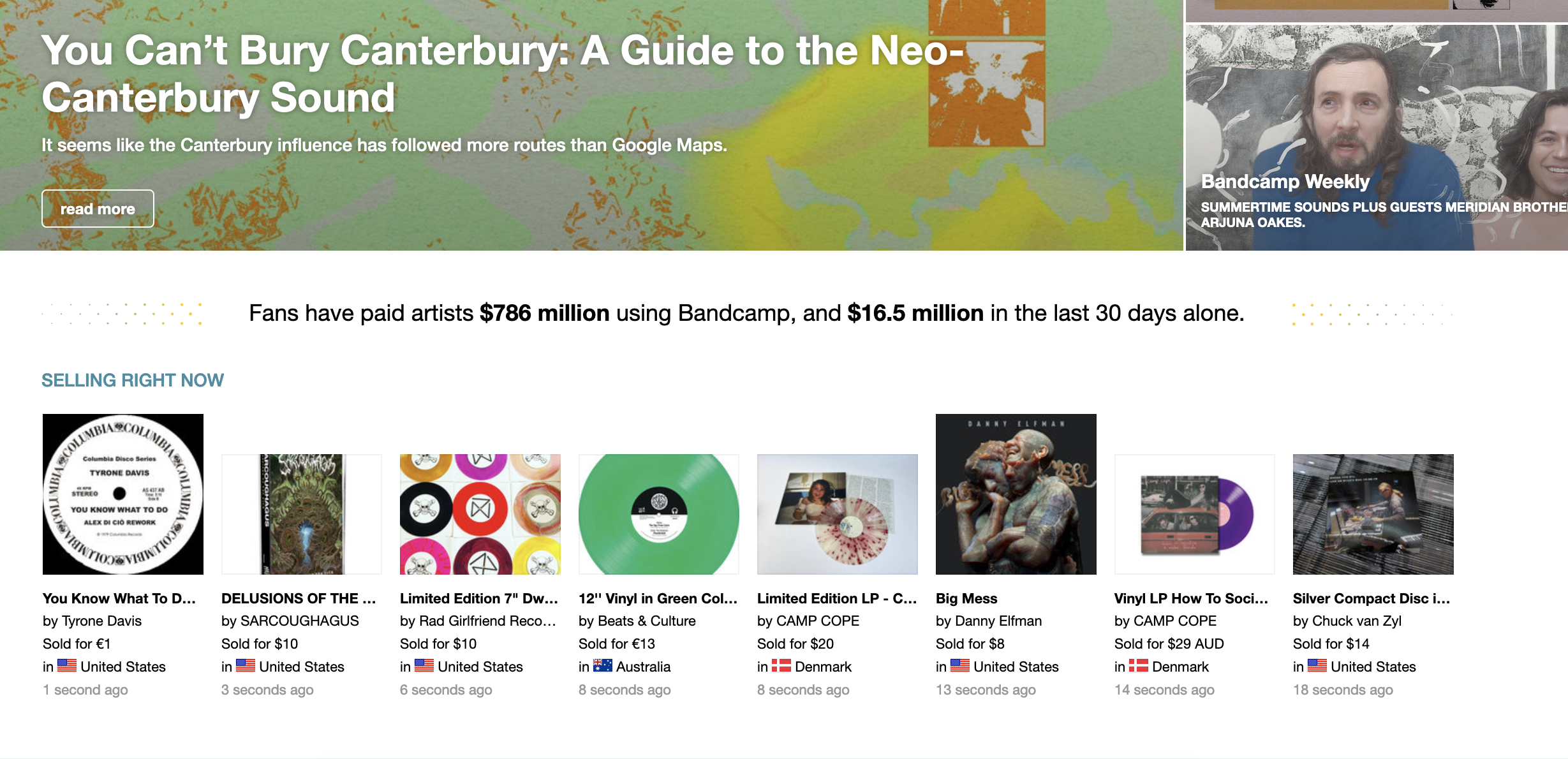
Task: Open the green 12'' vinyl thumbnail
Action: 658,513
